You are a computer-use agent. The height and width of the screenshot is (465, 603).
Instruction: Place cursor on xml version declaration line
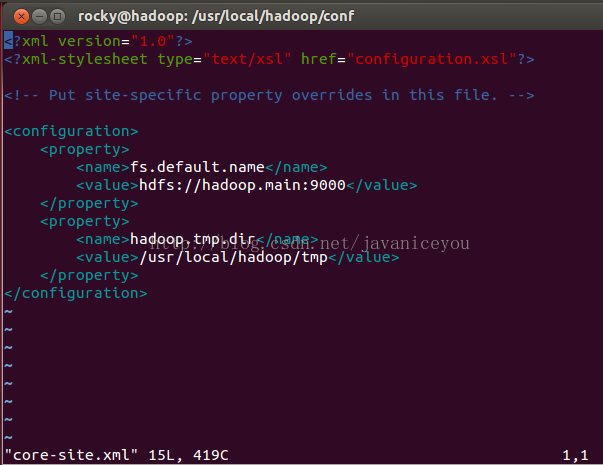[x=98, y=41]
